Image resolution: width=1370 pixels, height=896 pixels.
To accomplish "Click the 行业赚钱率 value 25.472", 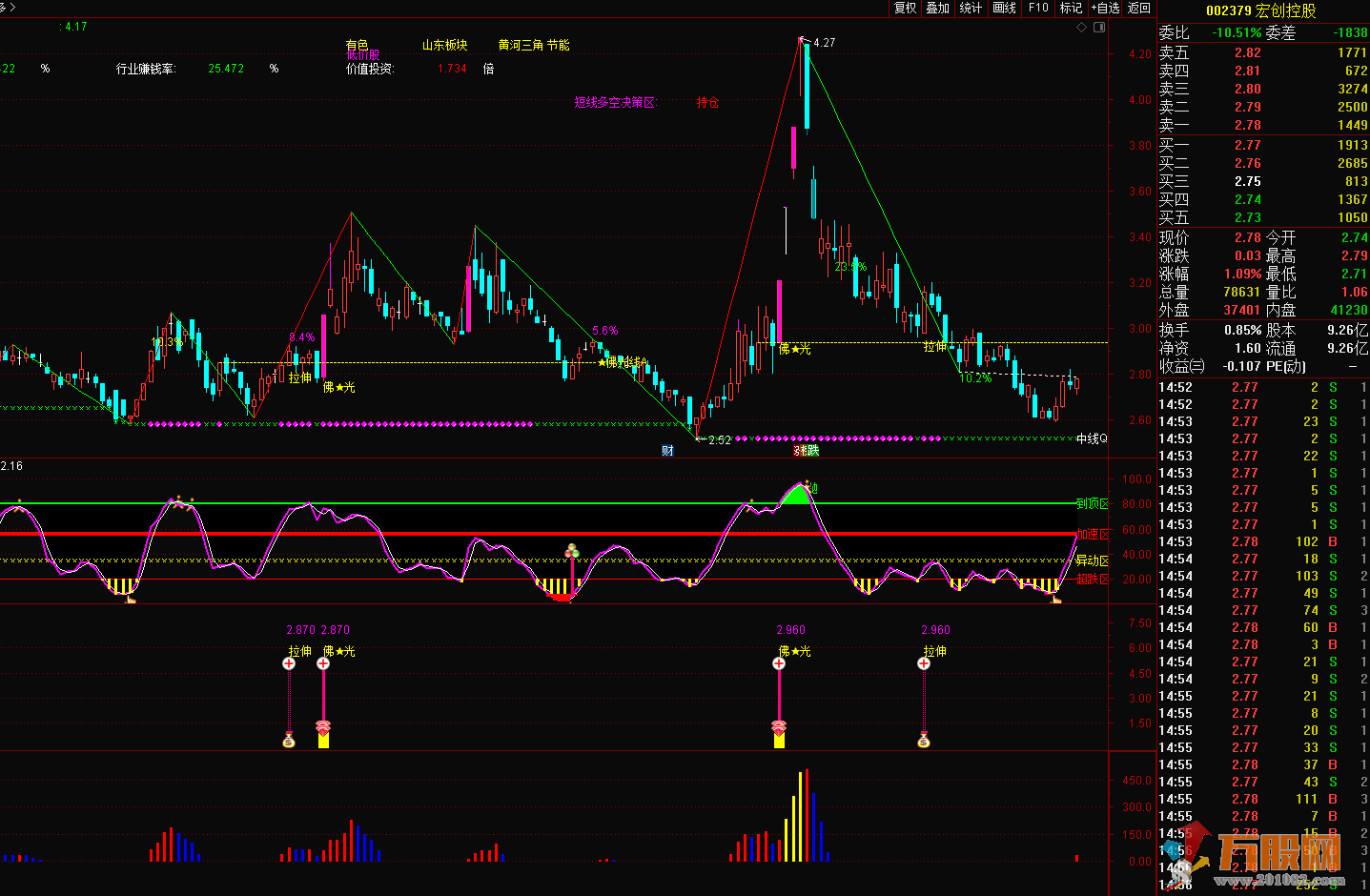I will click(x=226, y=69).
